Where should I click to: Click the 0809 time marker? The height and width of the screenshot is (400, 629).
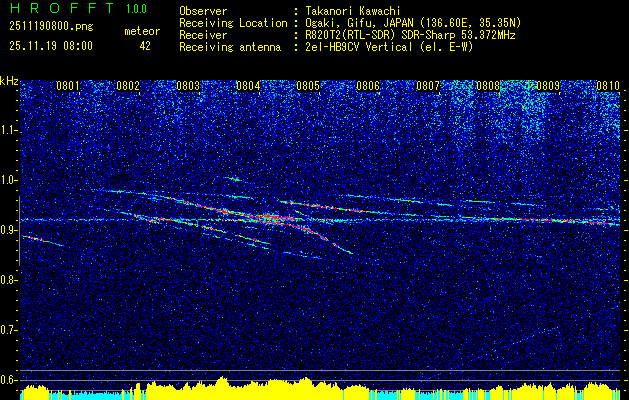click(x=548, y=86)
